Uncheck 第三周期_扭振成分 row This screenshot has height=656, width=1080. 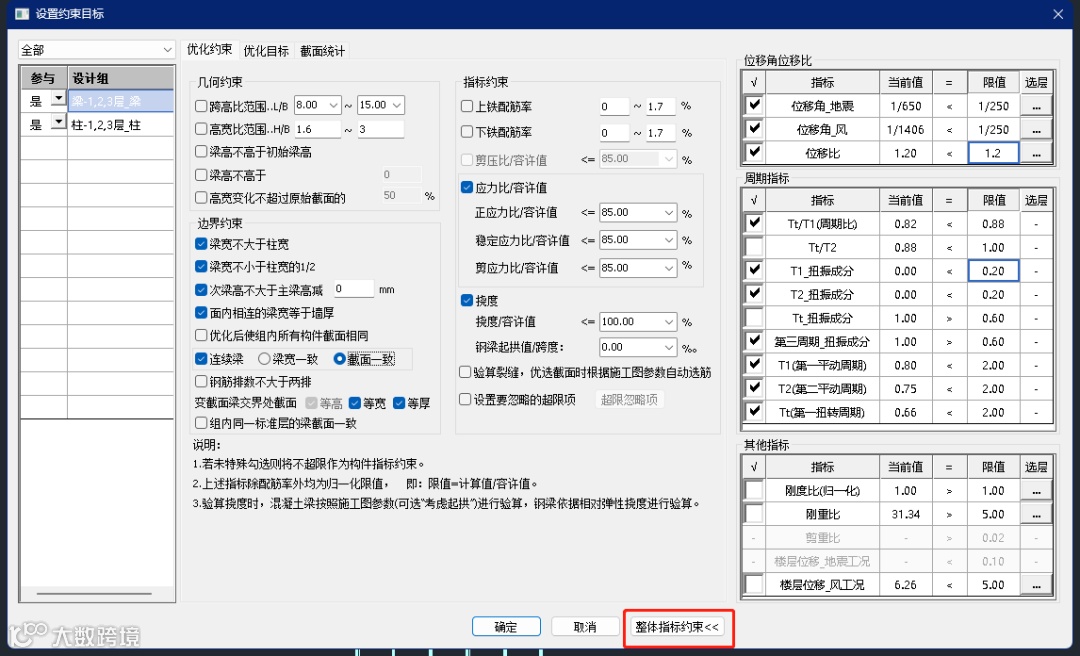[754, 341]
